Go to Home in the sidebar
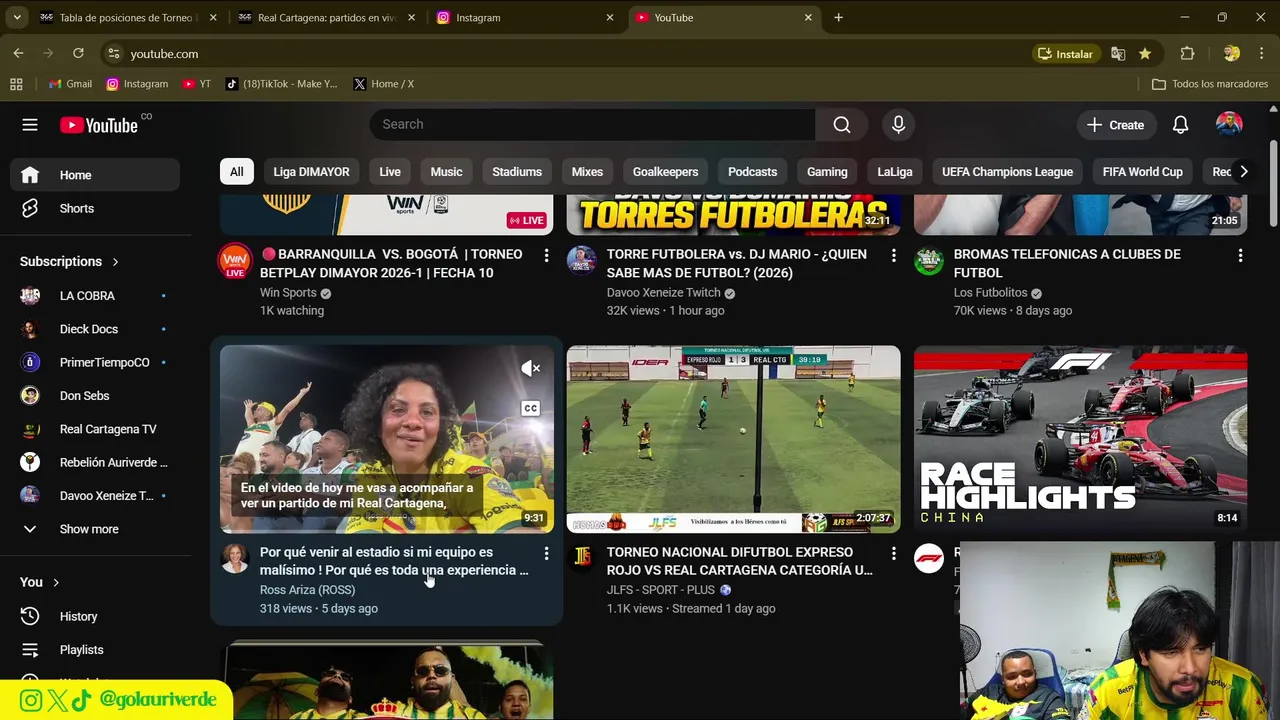 [95, 175]
